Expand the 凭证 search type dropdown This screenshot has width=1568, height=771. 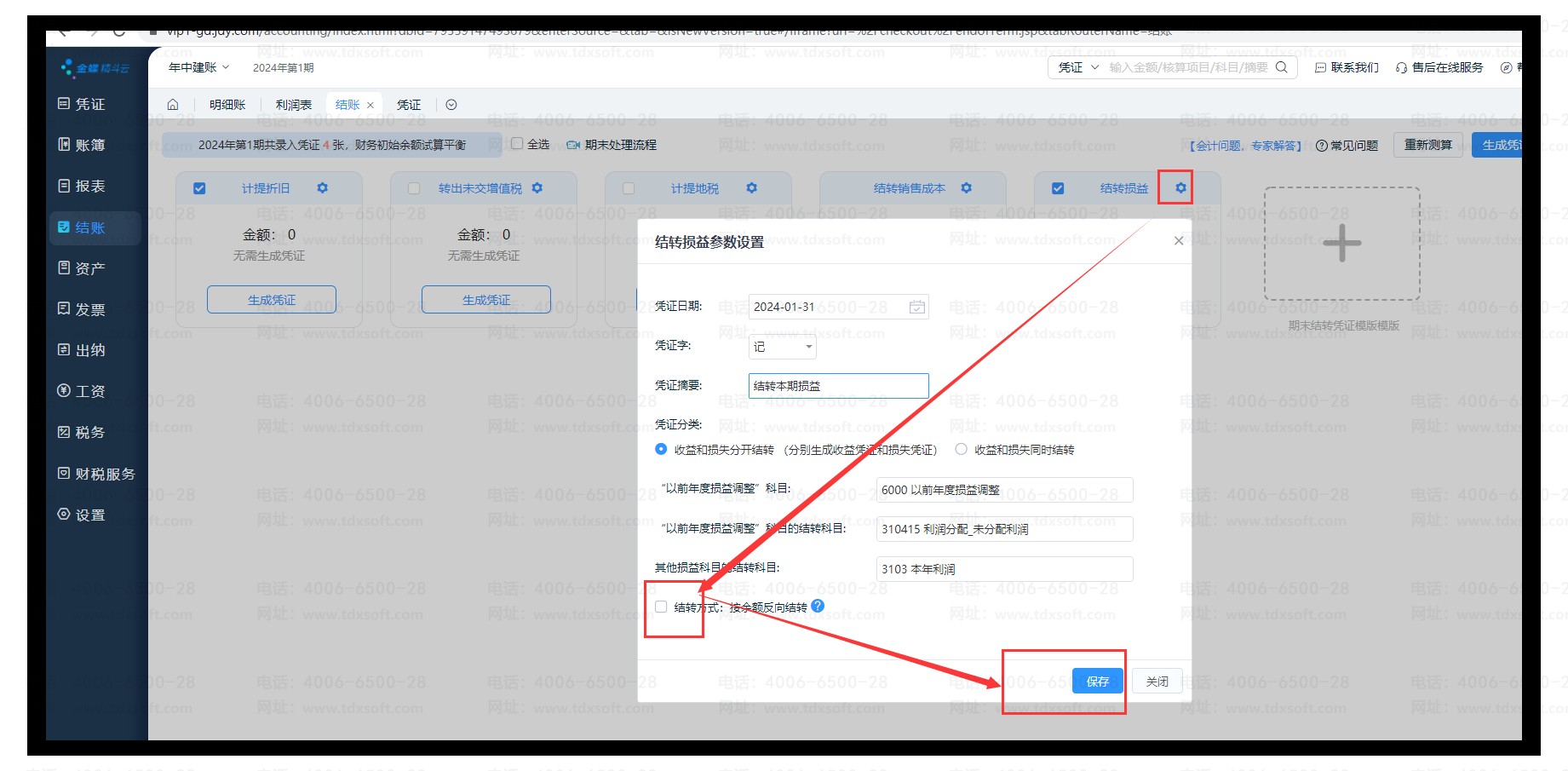pyautogui.click(x=1077, y=67)
